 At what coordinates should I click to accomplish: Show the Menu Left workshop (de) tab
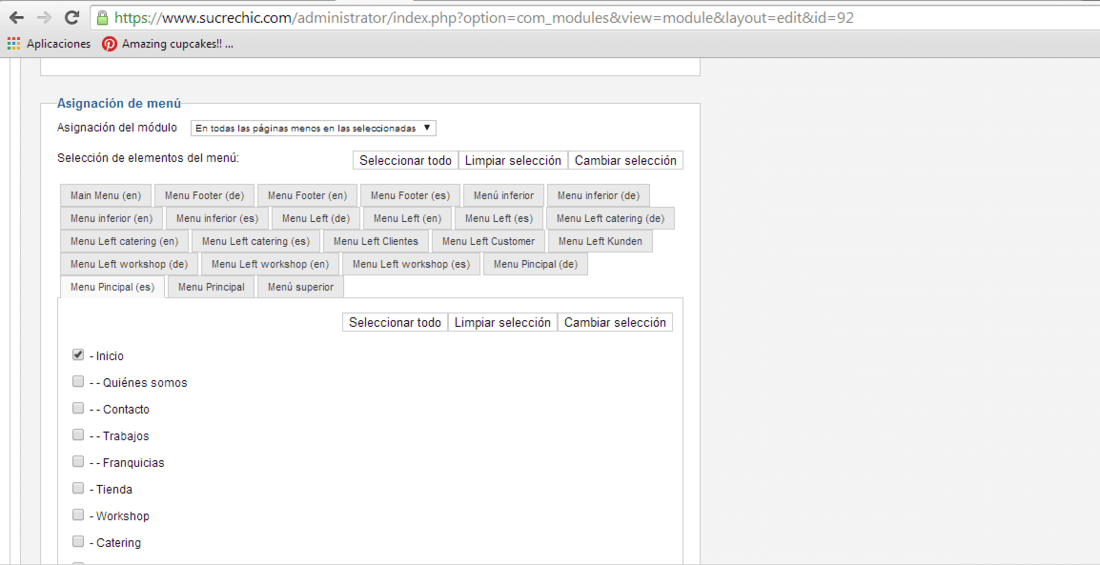pyautogui.click(x=128, y=264)
